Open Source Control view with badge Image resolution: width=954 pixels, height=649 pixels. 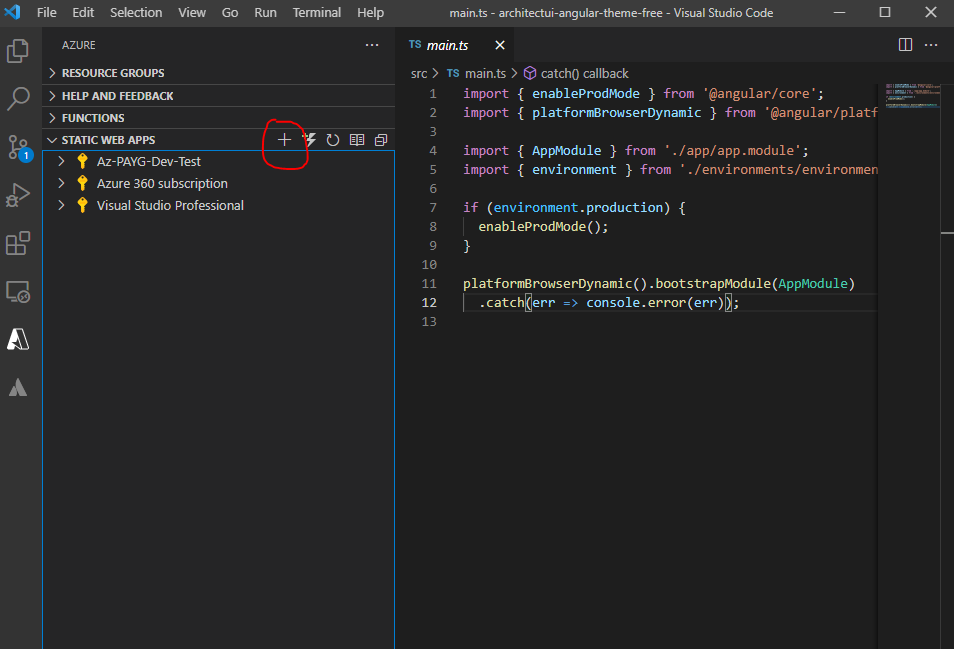pyautogui.click(x=18, y=148)
